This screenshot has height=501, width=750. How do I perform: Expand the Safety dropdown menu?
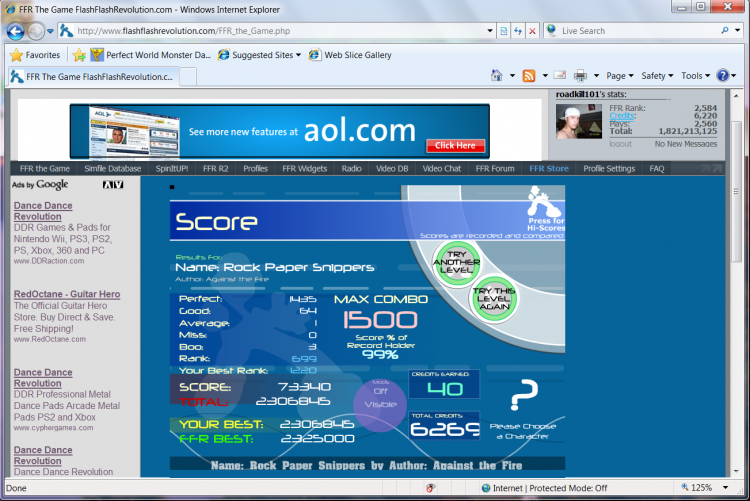click(x=656, y=76)
